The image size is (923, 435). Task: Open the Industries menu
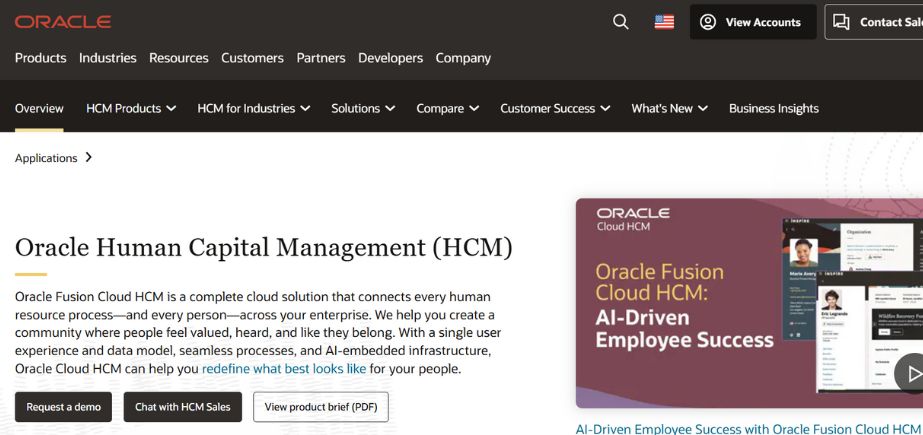point(108,58)
